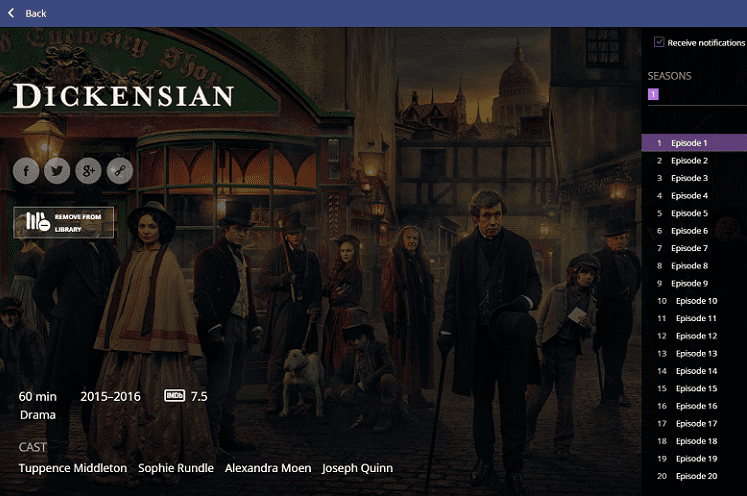Select Episode 7 row

point(694,248)
